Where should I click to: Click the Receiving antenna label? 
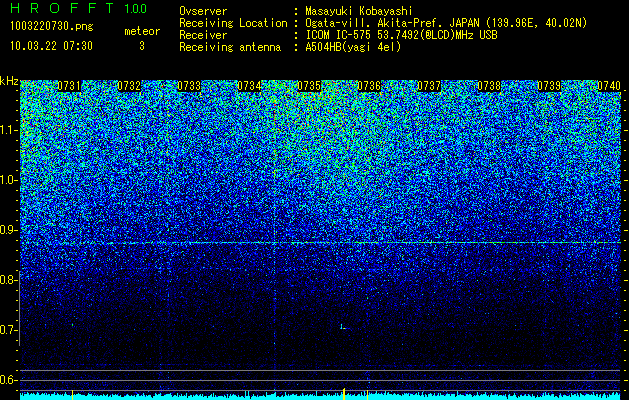point(230,47)
